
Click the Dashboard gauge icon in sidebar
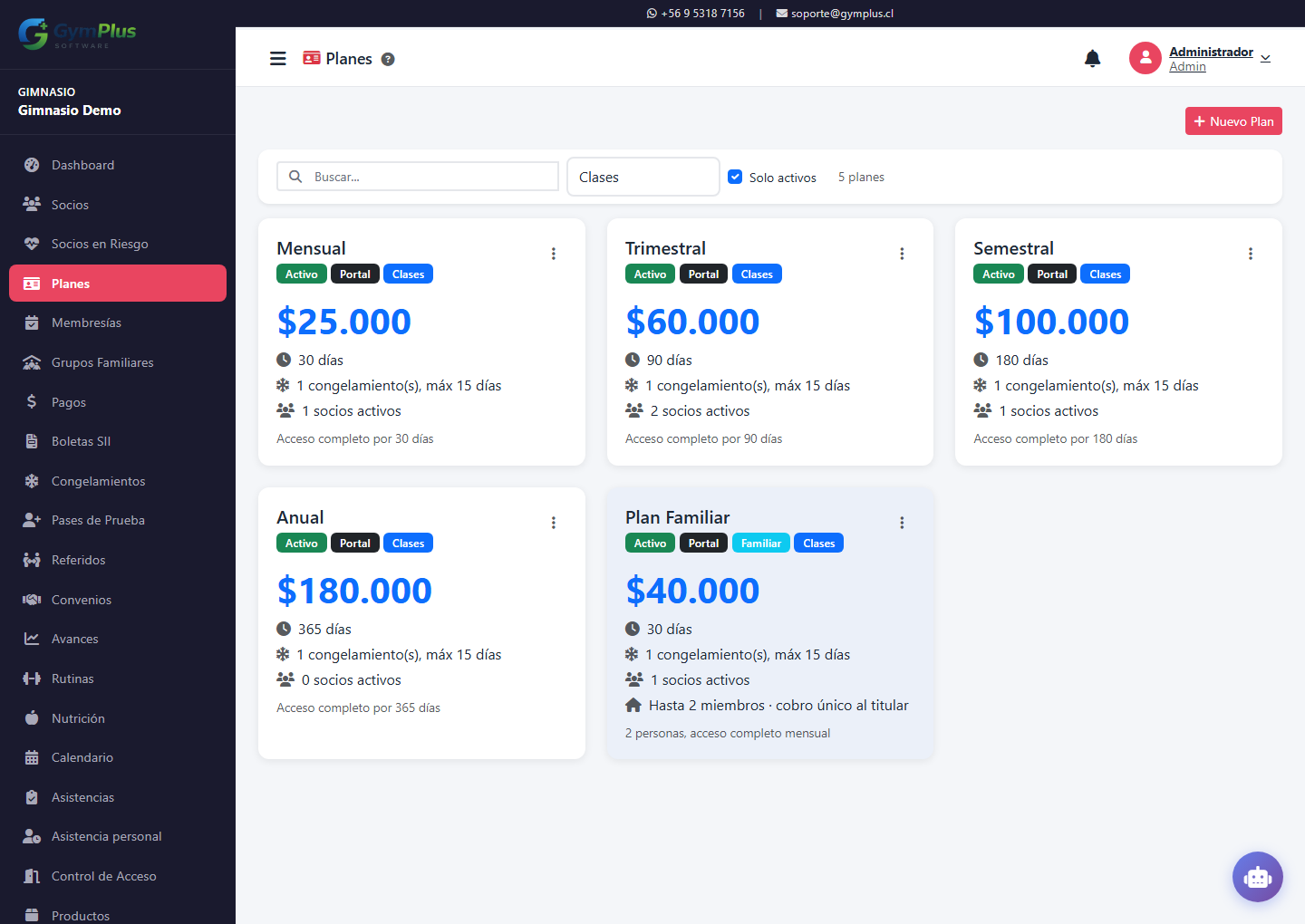click(32, 165)
